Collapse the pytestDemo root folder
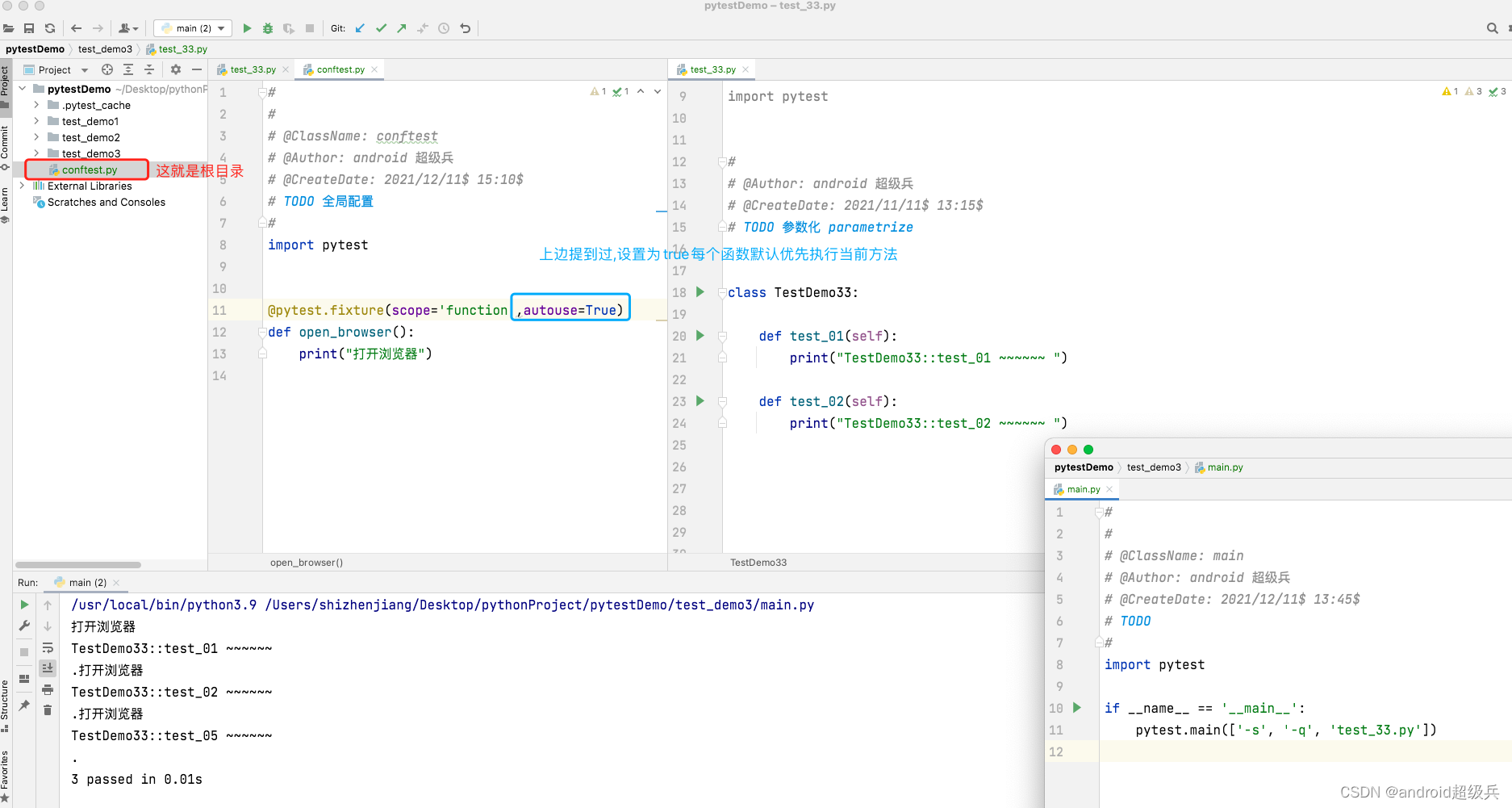1512x808 pixels. tap(23, 89)
